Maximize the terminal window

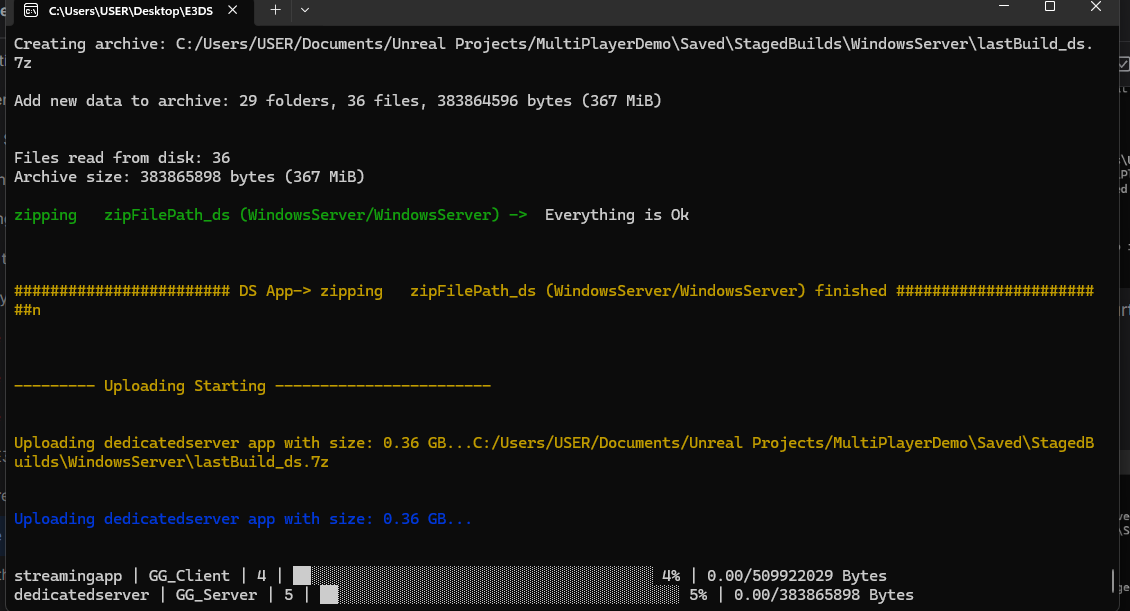[1050, 8]
